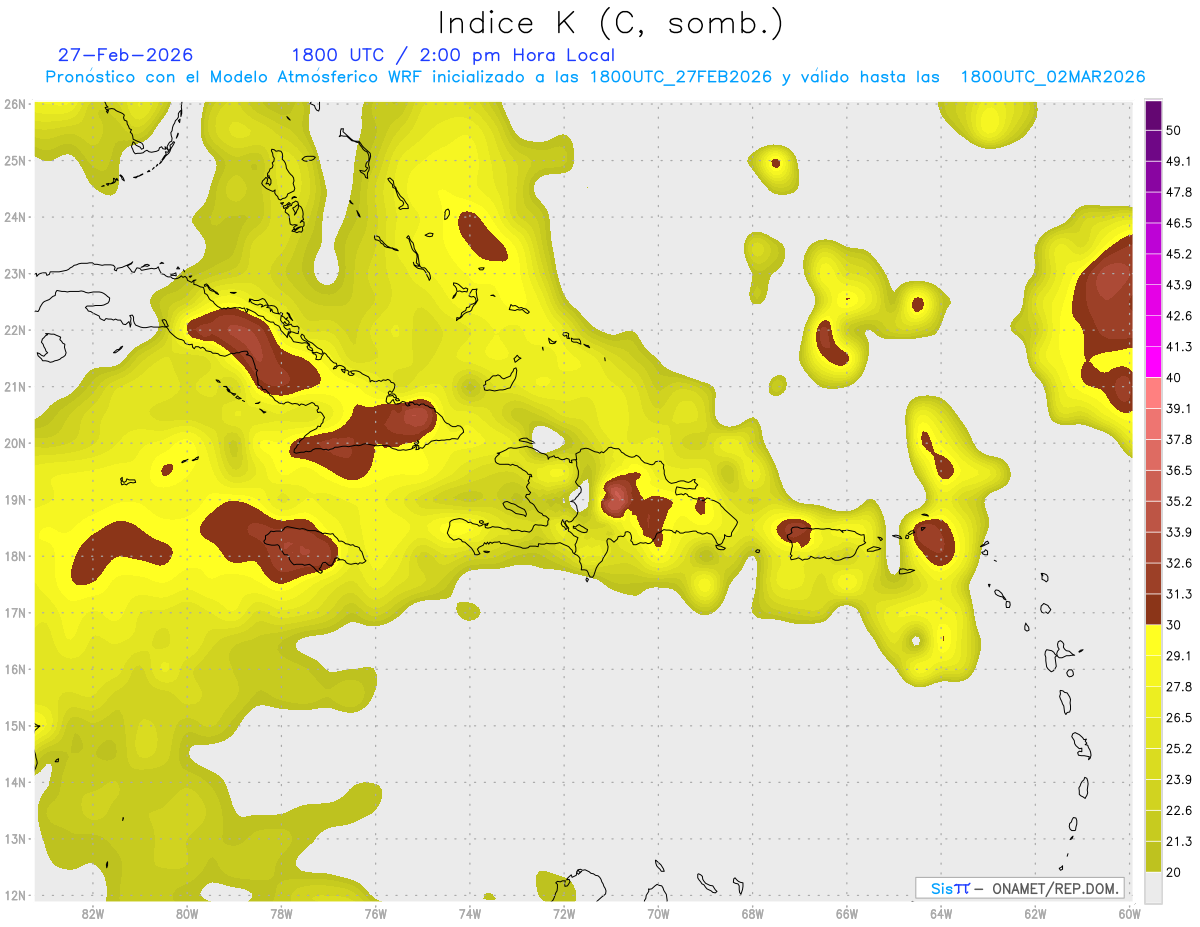
Task: Click the color scale value "30"
Action: pos(1173,625)
